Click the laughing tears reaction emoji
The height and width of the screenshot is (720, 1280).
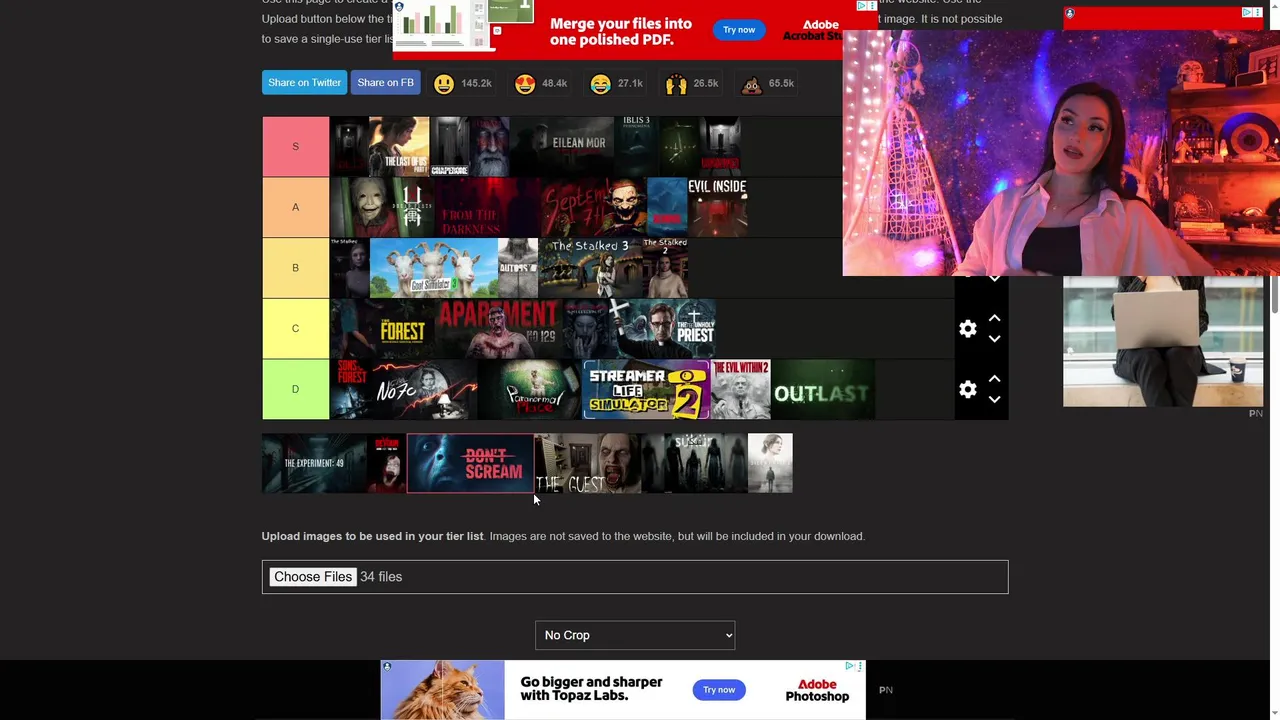[600, 84]
